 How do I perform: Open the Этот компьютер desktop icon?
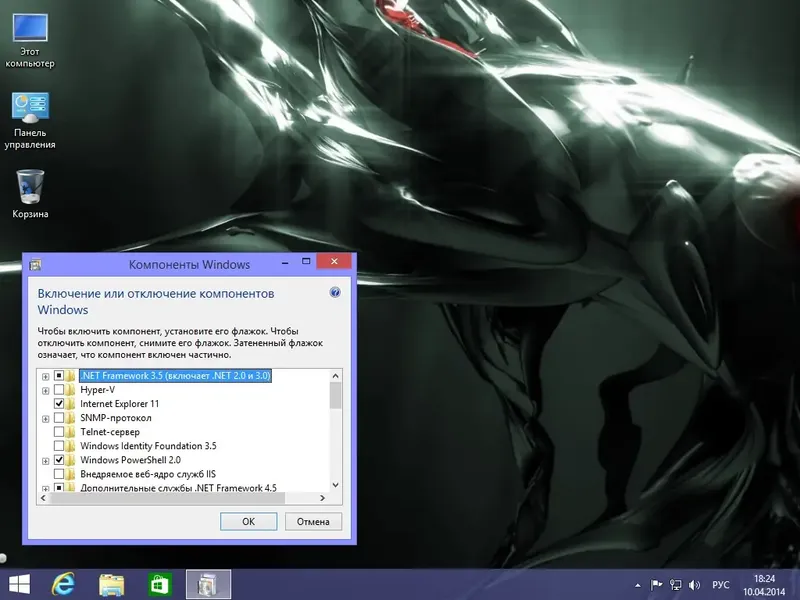coord(30,41)
